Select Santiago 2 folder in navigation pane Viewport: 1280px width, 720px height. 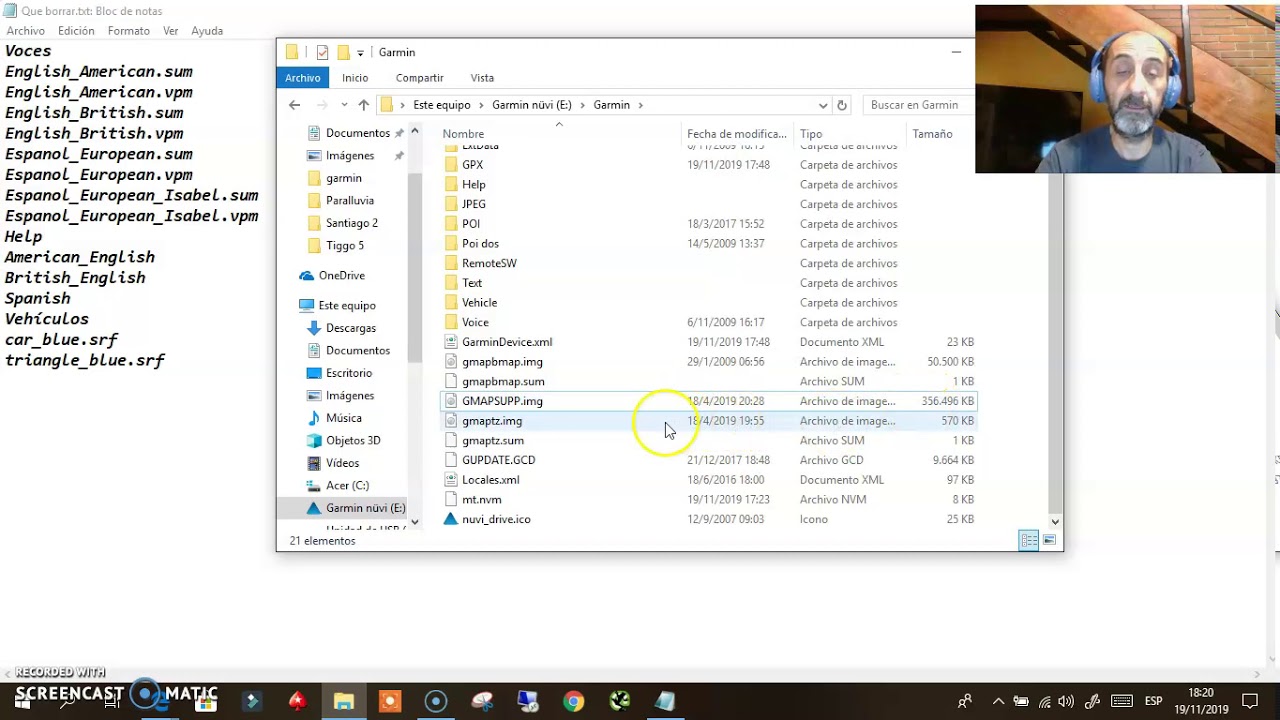click(x=351, y=223)
